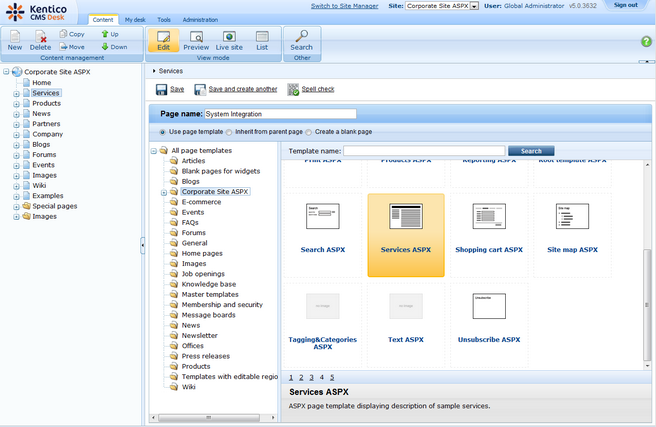
Task: Switch to the My desk tab
Action: point(134,20)
